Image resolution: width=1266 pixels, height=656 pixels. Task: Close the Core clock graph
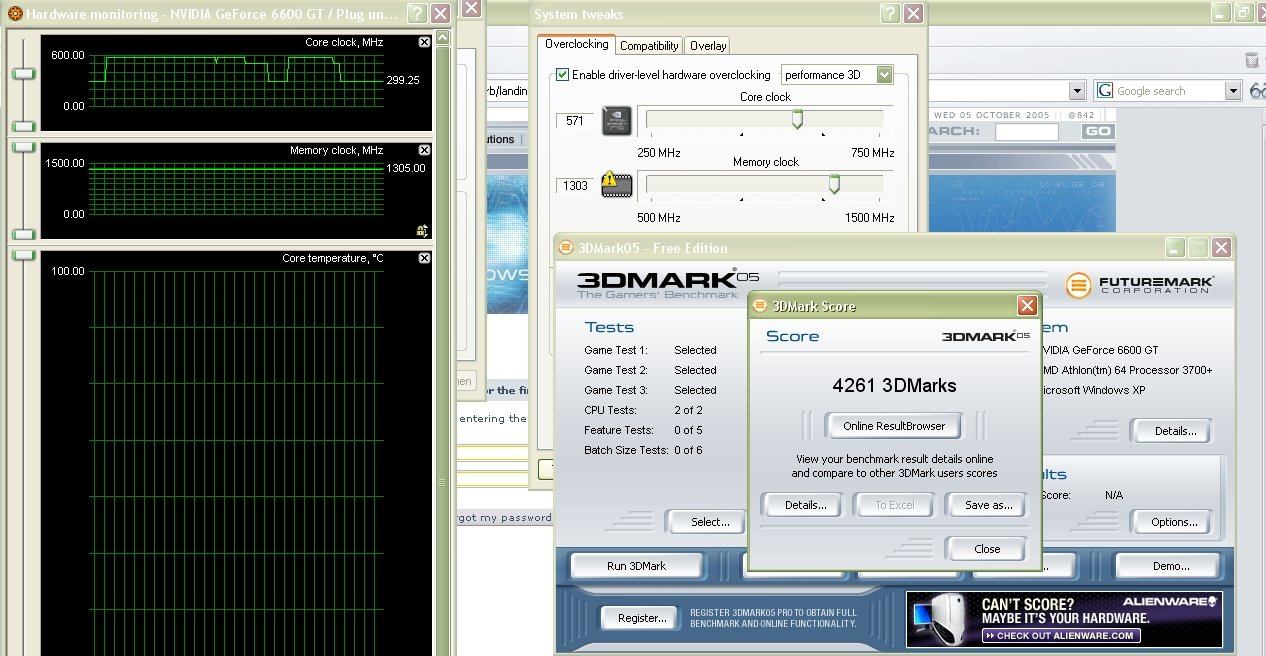[424, 42]
